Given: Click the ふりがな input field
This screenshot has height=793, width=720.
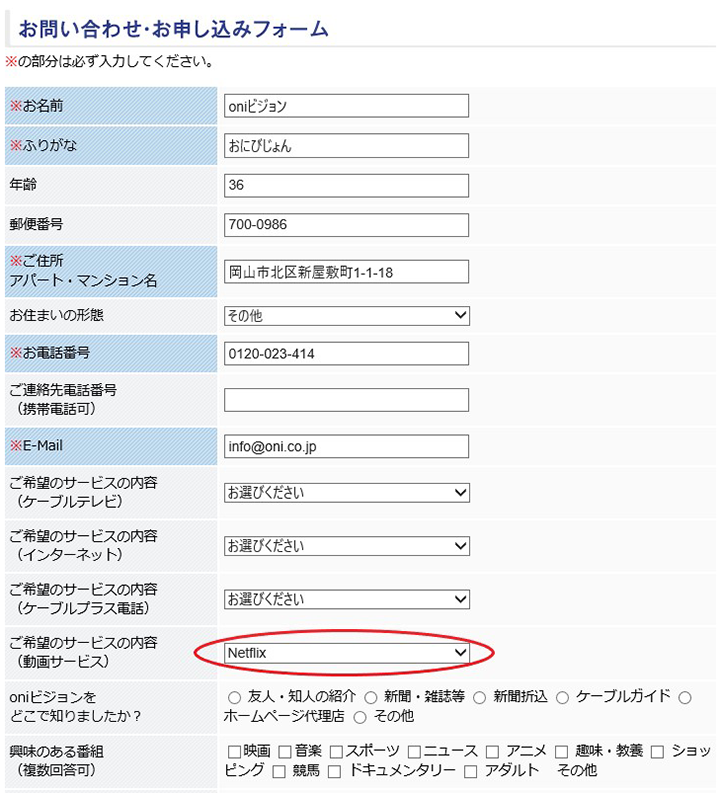Looking at the screenshot, I should coord(346,146).
